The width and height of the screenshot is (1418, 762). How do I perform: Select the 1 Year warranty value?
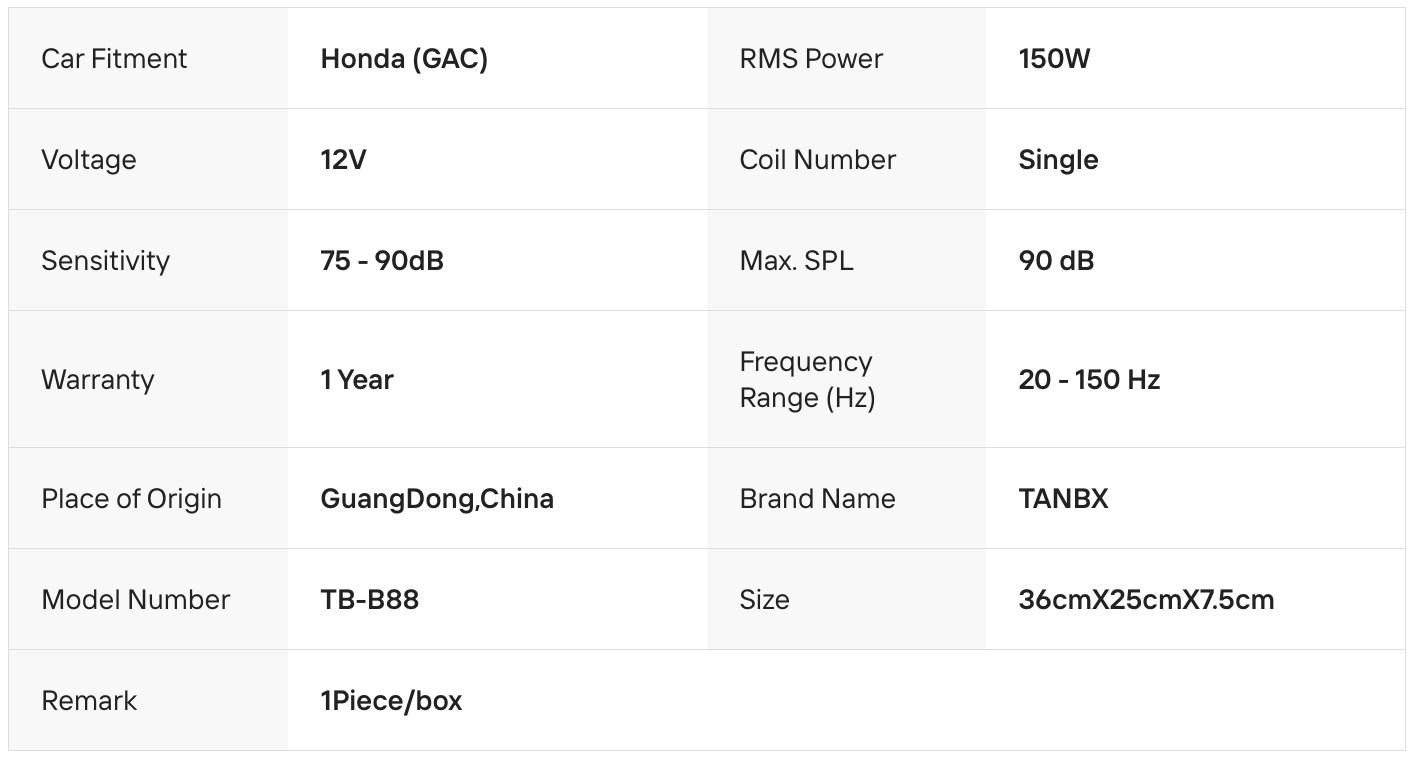357,380
